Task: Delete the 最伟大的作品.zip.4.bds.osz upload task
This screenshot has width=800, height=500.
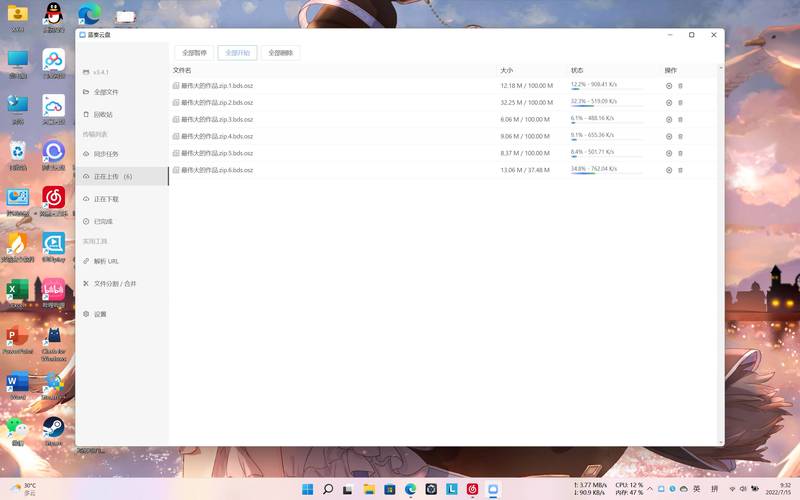Action: pyautogui.click(x=681, y=137)
